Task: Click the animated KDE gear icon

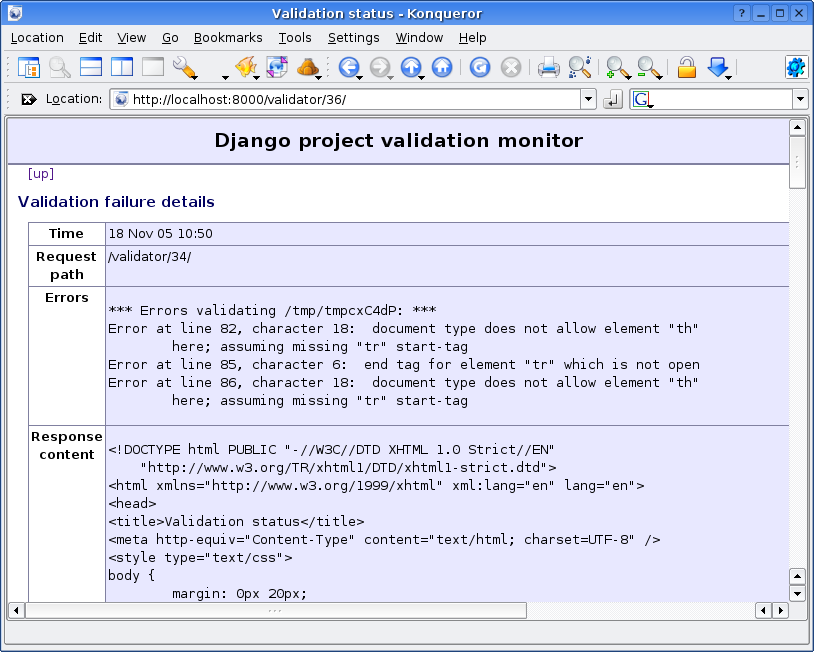Action: [796, 67]
